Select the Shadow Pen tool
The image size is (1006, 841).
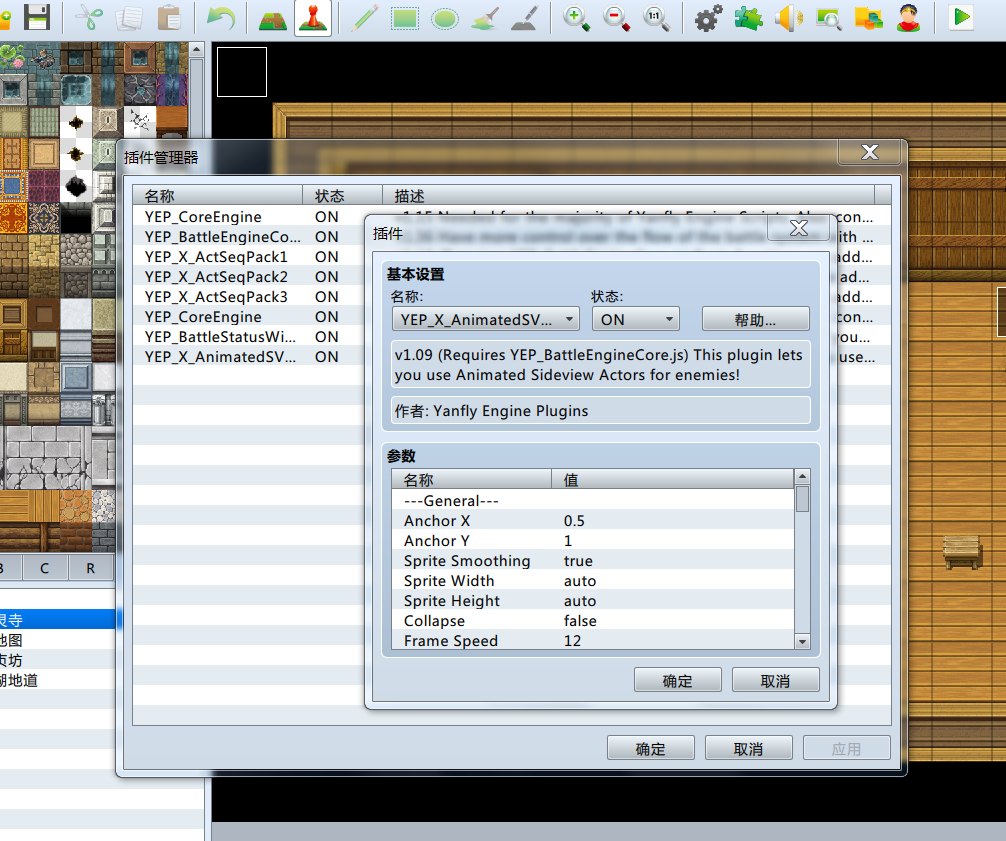tap(525, 17)
